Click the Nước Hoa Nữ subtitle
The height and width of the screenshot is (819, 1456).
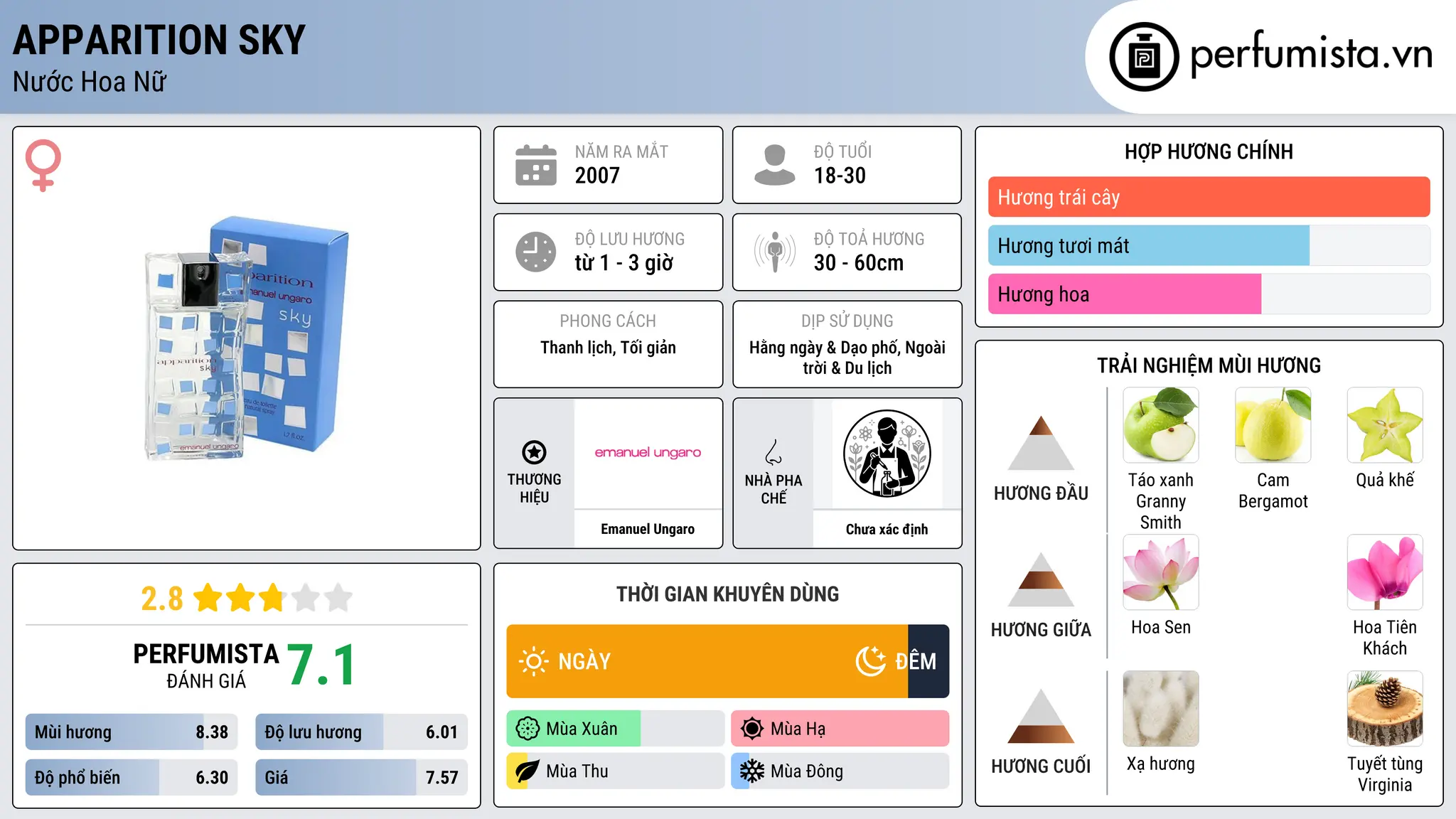tap(90, 82)
